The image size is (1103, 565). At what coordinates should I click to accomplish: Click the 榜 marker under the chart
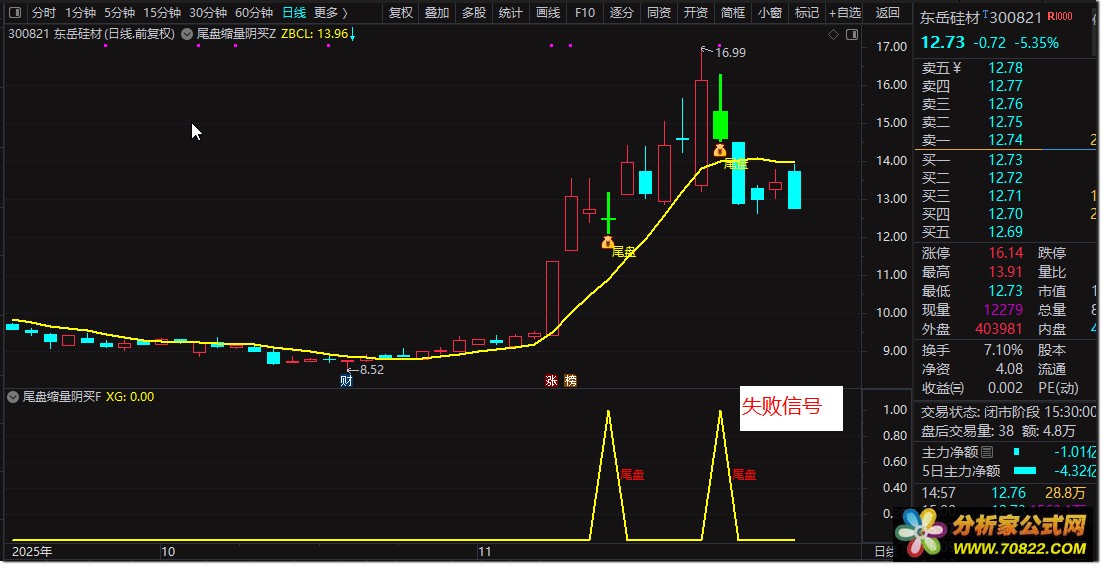pyautogui.click(x=570, y=381)
